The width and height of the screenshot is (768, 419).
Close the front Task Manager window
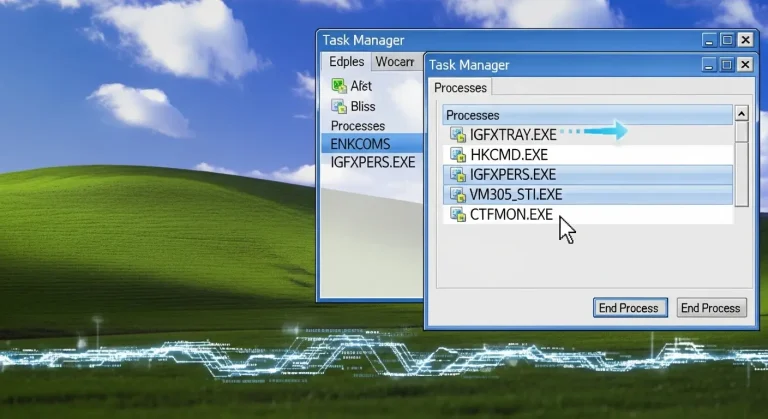pos(745,65)
